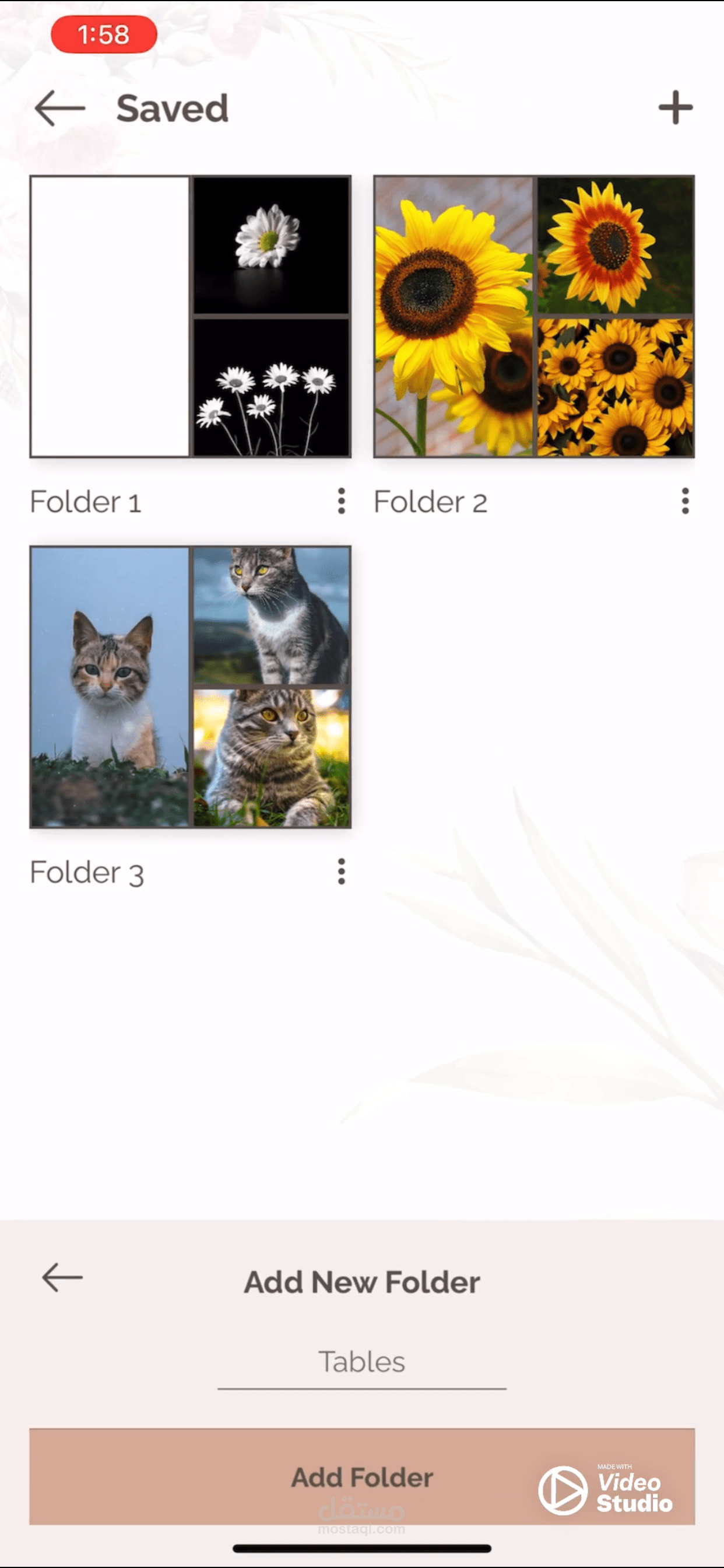Open the kitten on blue background photo

(110, 687)
